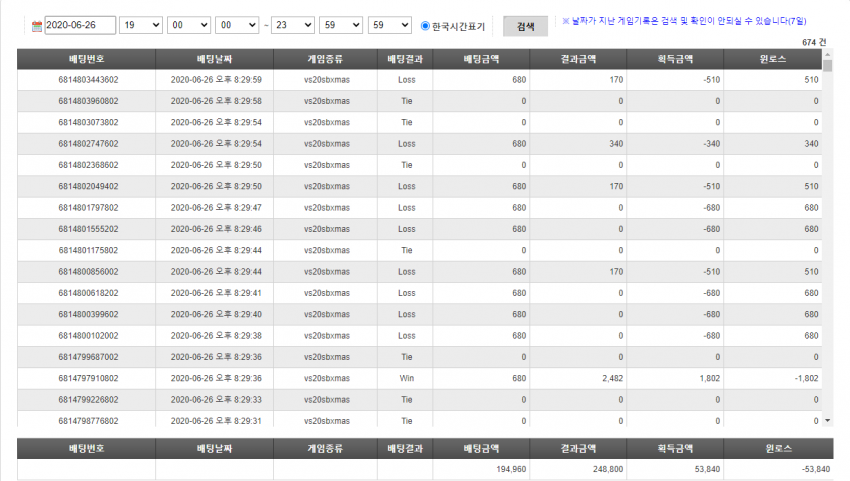This screenshot has width=850, height=481.
Task: Select the 한국시간표기 radio button
Action: [425, 25]
